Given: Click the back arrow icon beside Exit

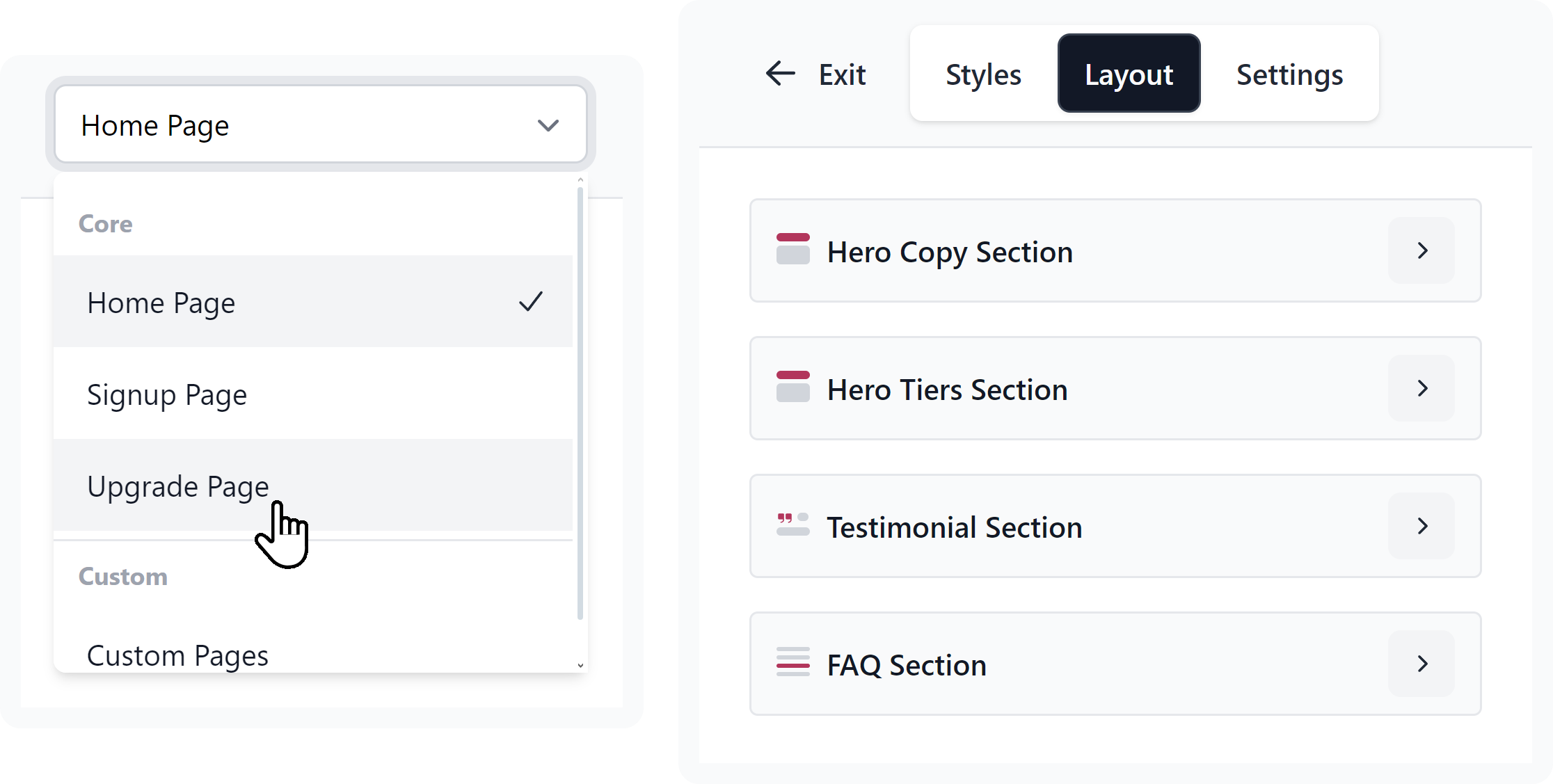Looking at the screenshot, I should click(x=780, y=73).
